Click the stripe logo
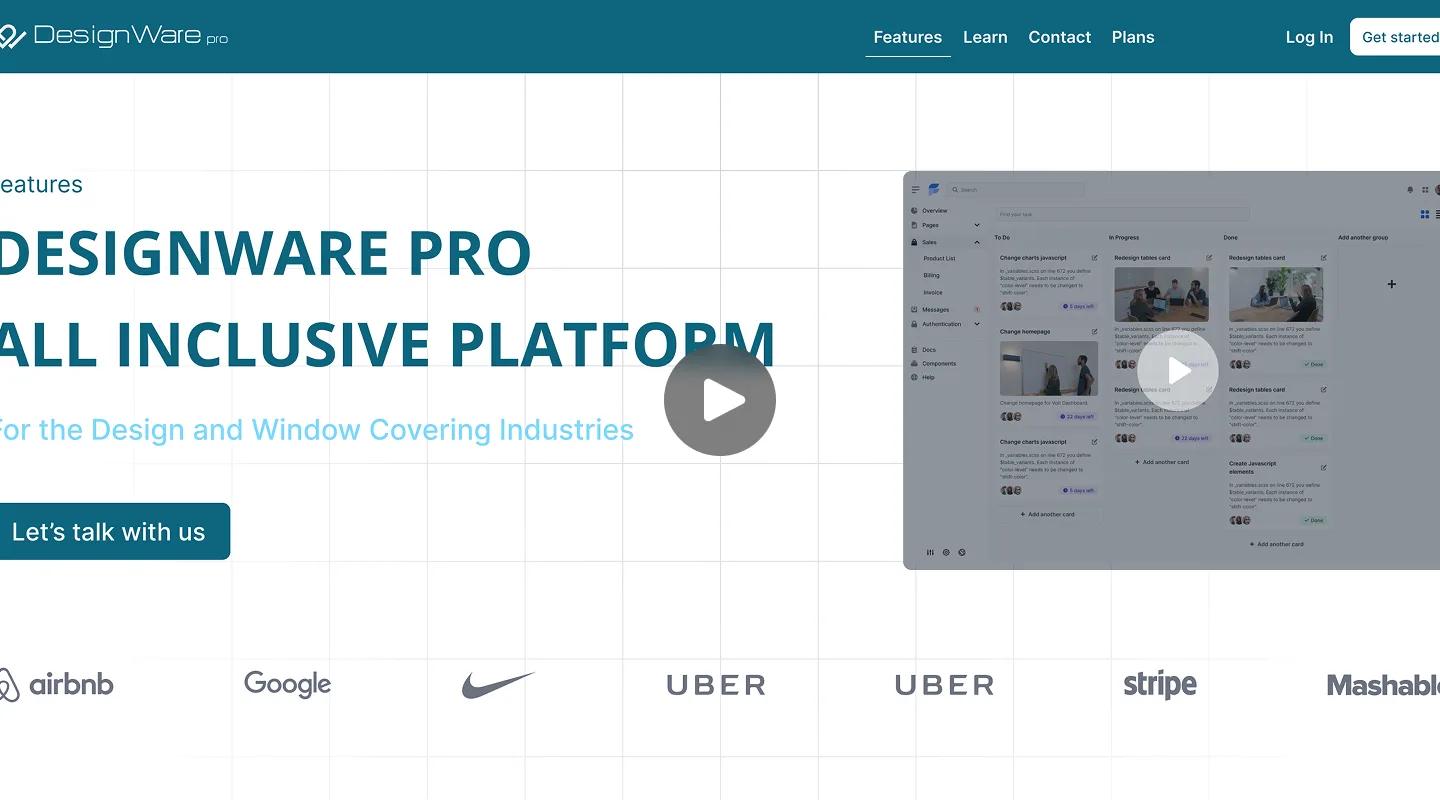Image resolution: width=1440 pixels, height=800 pixels. (x=1160, y=685)
